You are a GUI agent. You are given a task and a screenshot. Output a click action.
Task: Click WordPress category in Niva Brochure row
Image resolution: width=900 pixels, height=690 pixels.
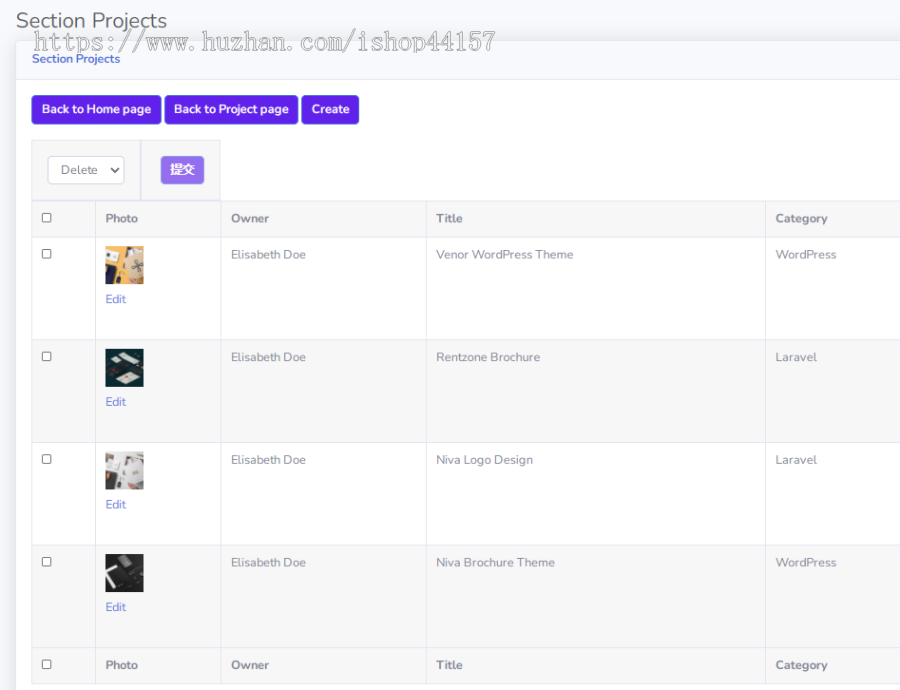coord(806,563)
